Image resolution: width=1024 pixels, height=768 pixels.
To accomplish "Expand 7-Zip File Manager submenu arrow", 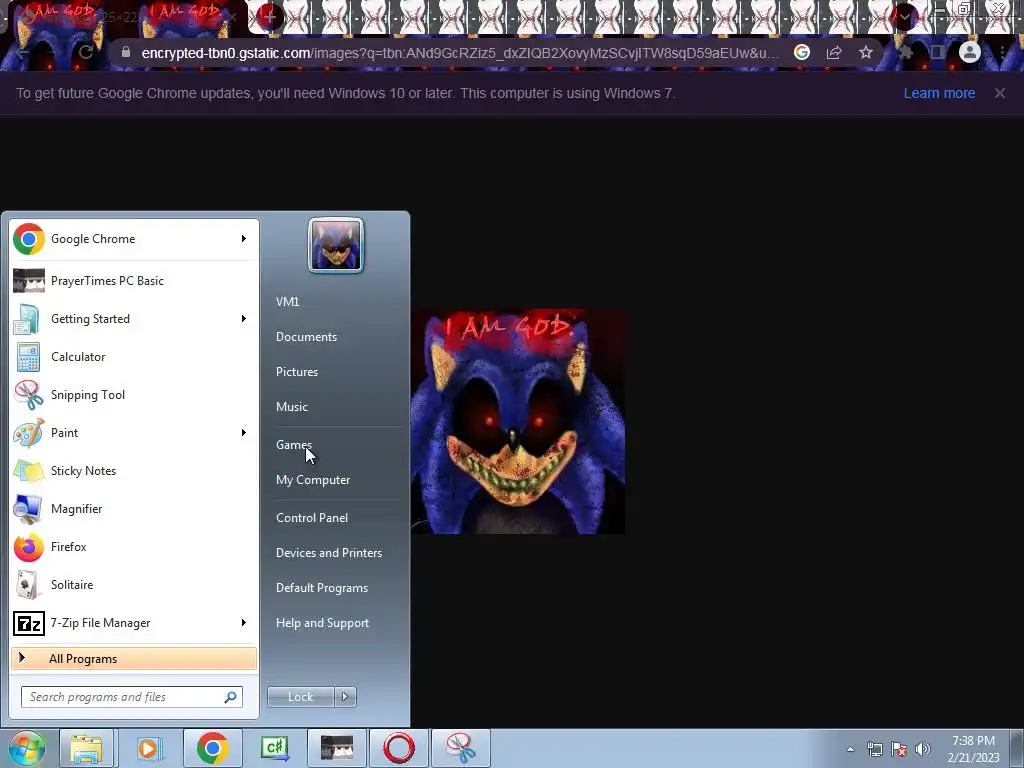I will [x=244, y=623].
